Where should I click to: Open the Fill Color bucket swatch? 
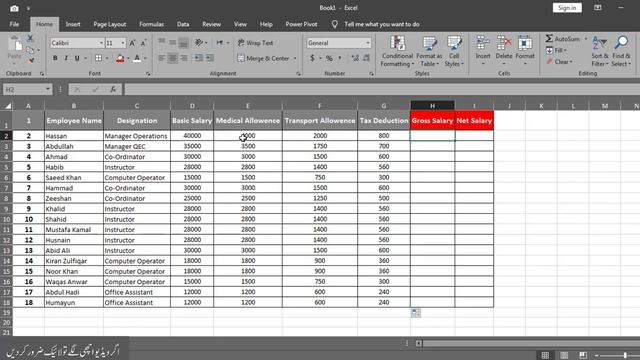click(x=120, y=58)
